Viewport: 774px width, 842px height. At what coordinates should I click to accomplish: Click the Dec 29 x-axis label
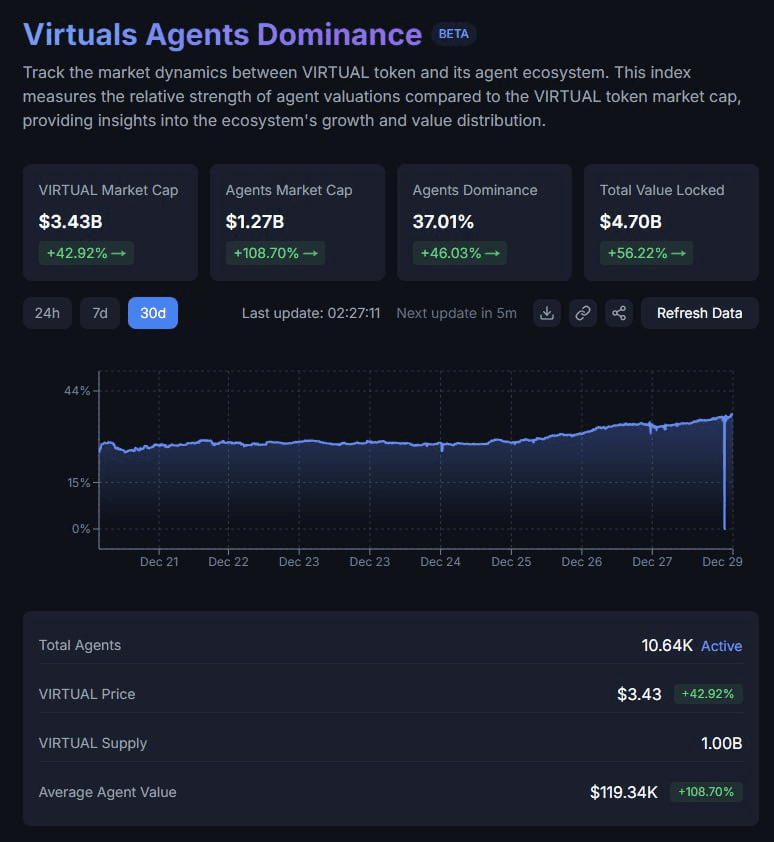722,562
